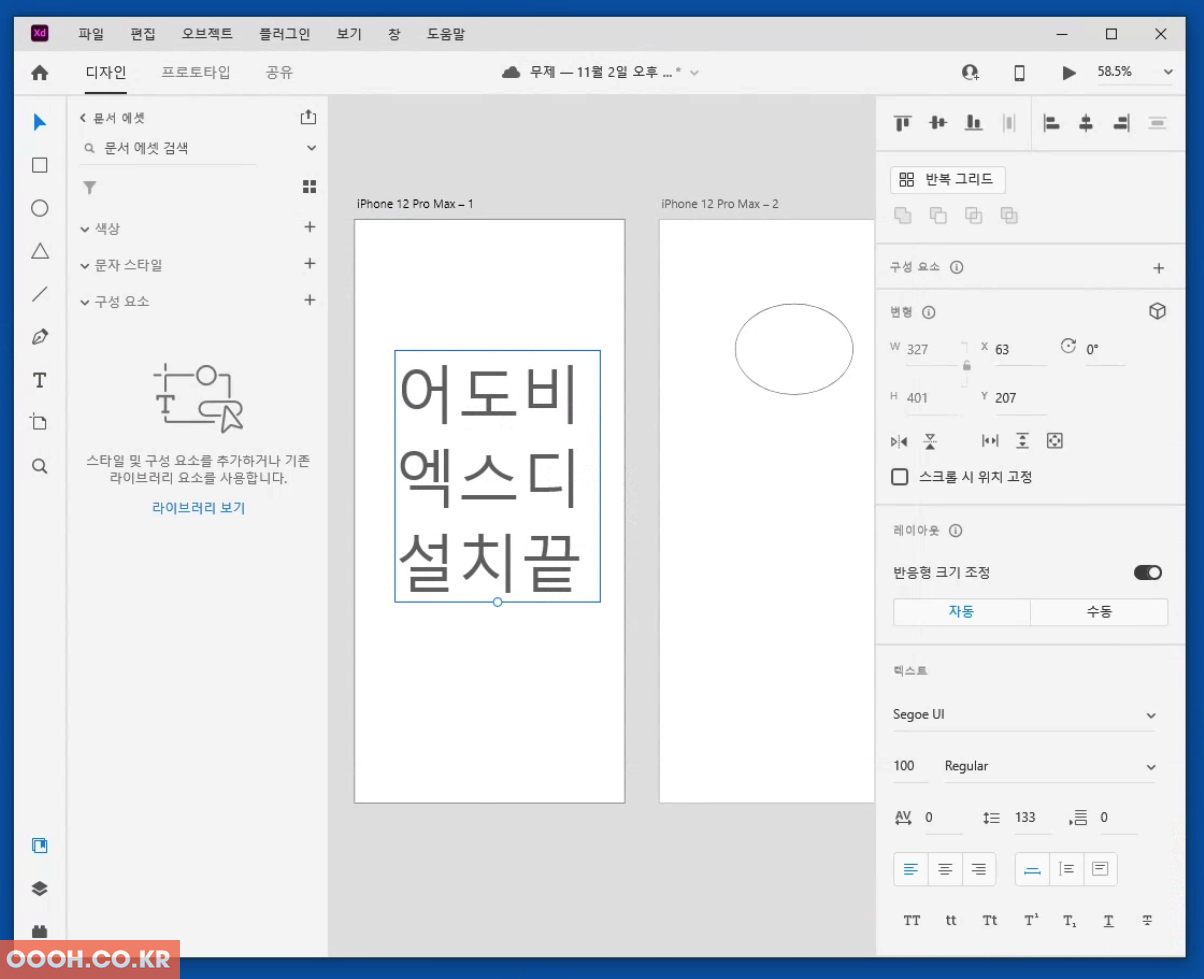This screenshot has width=1204, height=979.
Task: Enable fix position when scrolling checkbox
Action: [x=900, y=477]
